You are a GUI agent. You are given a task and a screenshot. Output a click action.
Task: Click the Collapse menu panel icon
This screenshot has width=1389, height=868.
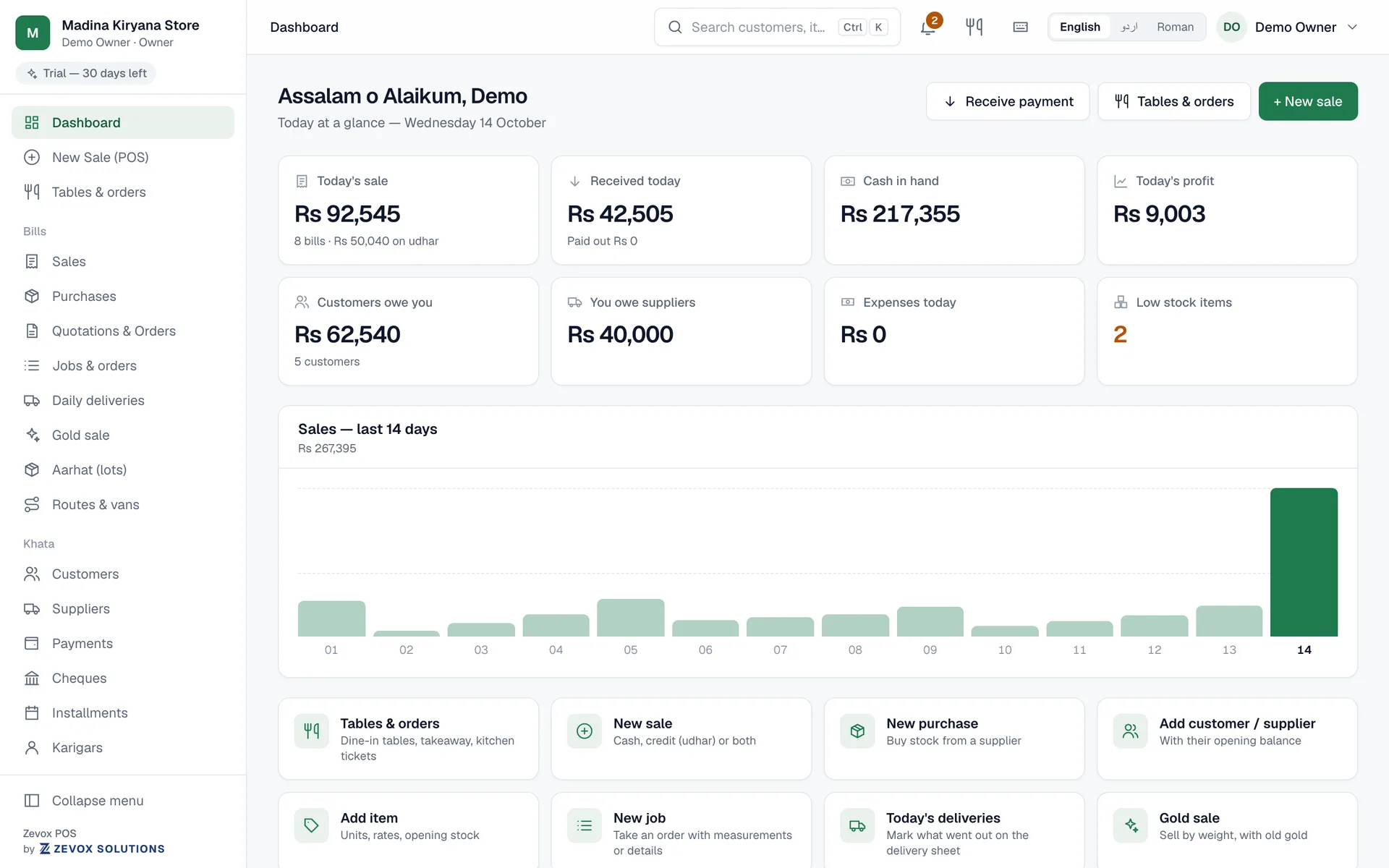[x=32, y=800]
